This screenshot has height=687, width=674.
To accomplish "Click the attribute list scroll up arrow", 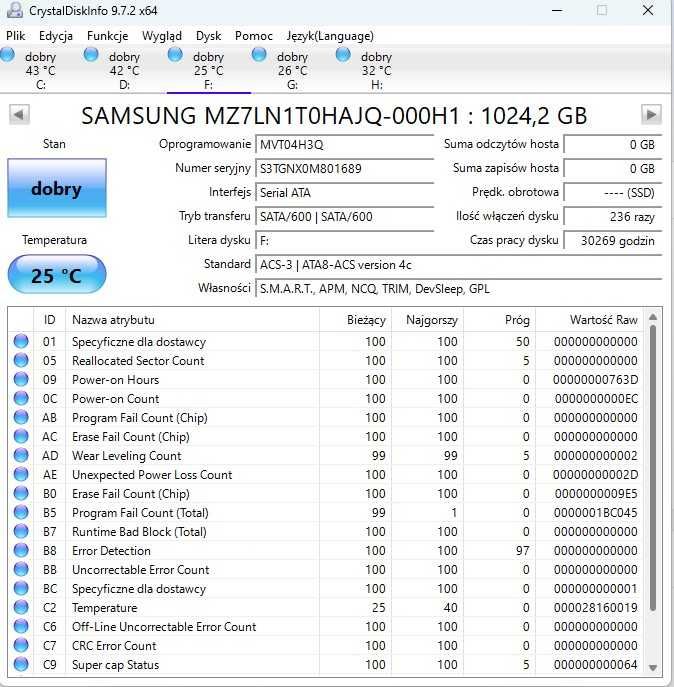I will point(653,317).
